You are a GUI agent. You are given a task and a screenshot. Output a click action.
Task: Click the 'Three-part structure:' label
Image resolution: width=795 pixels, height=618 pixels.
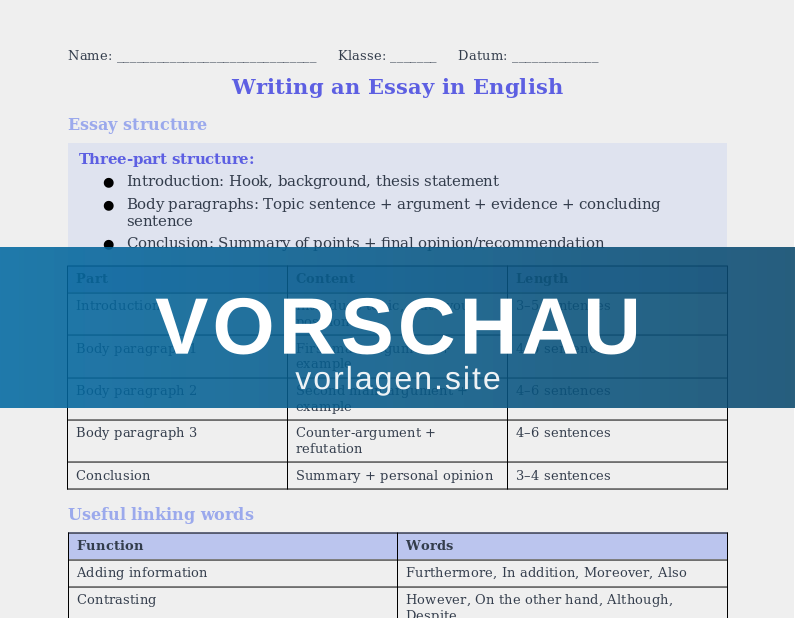pos(166,159)
